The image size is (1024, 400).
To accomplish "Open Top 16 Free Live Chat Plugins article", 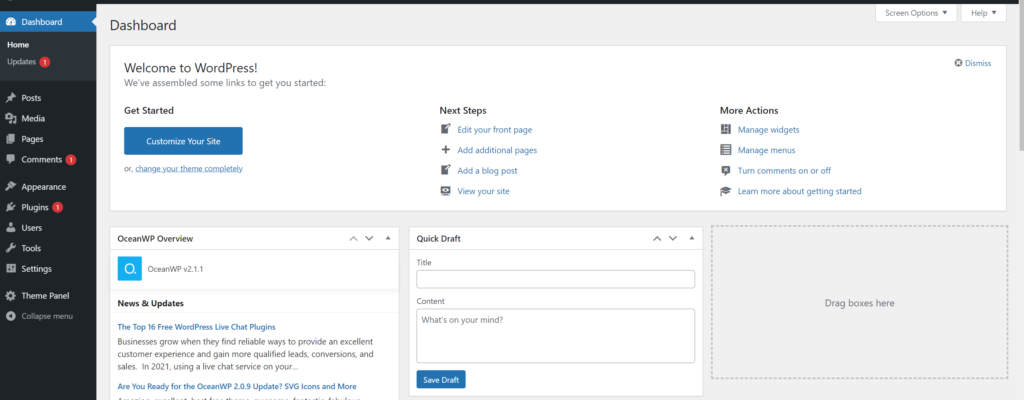I will click(197, 326).
